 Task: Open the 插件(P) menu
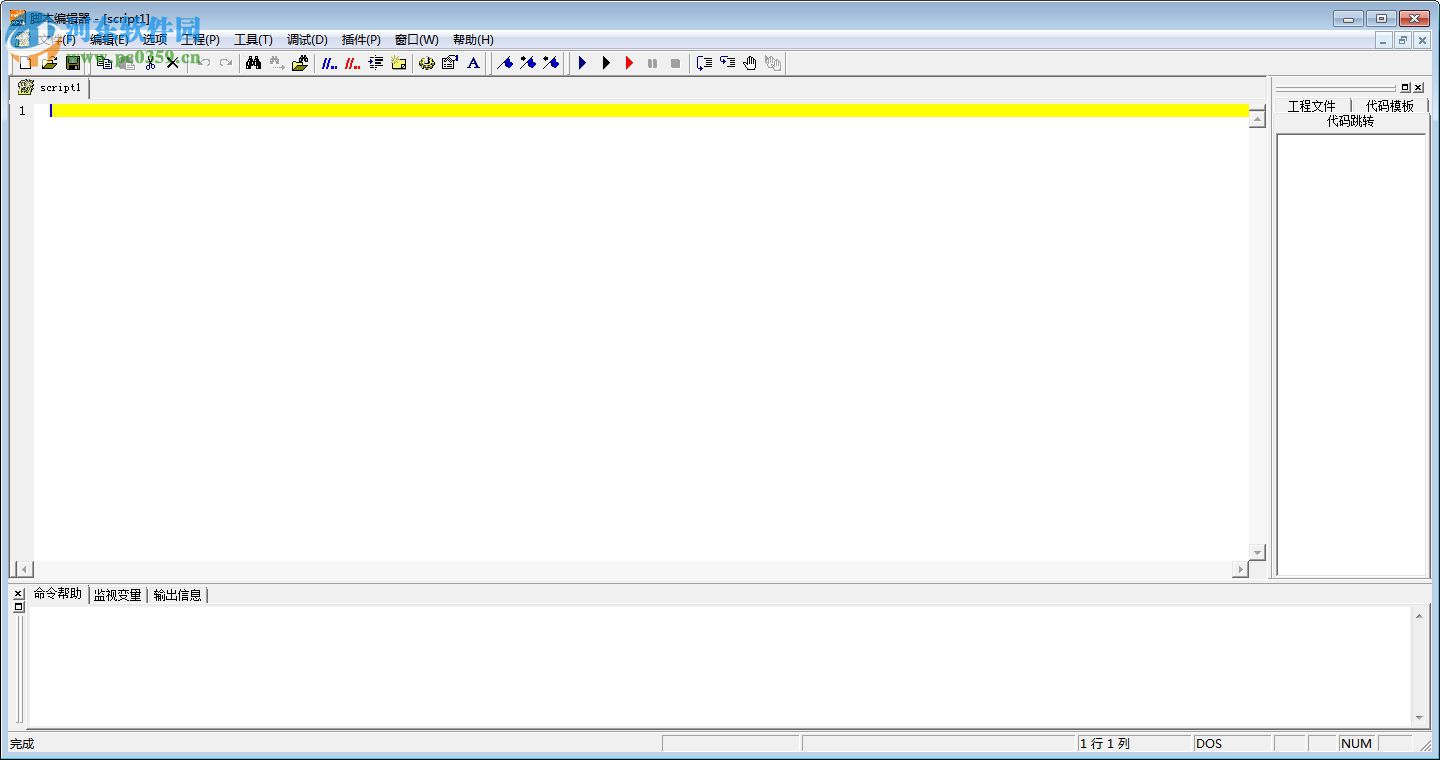[x=361, y=40]
